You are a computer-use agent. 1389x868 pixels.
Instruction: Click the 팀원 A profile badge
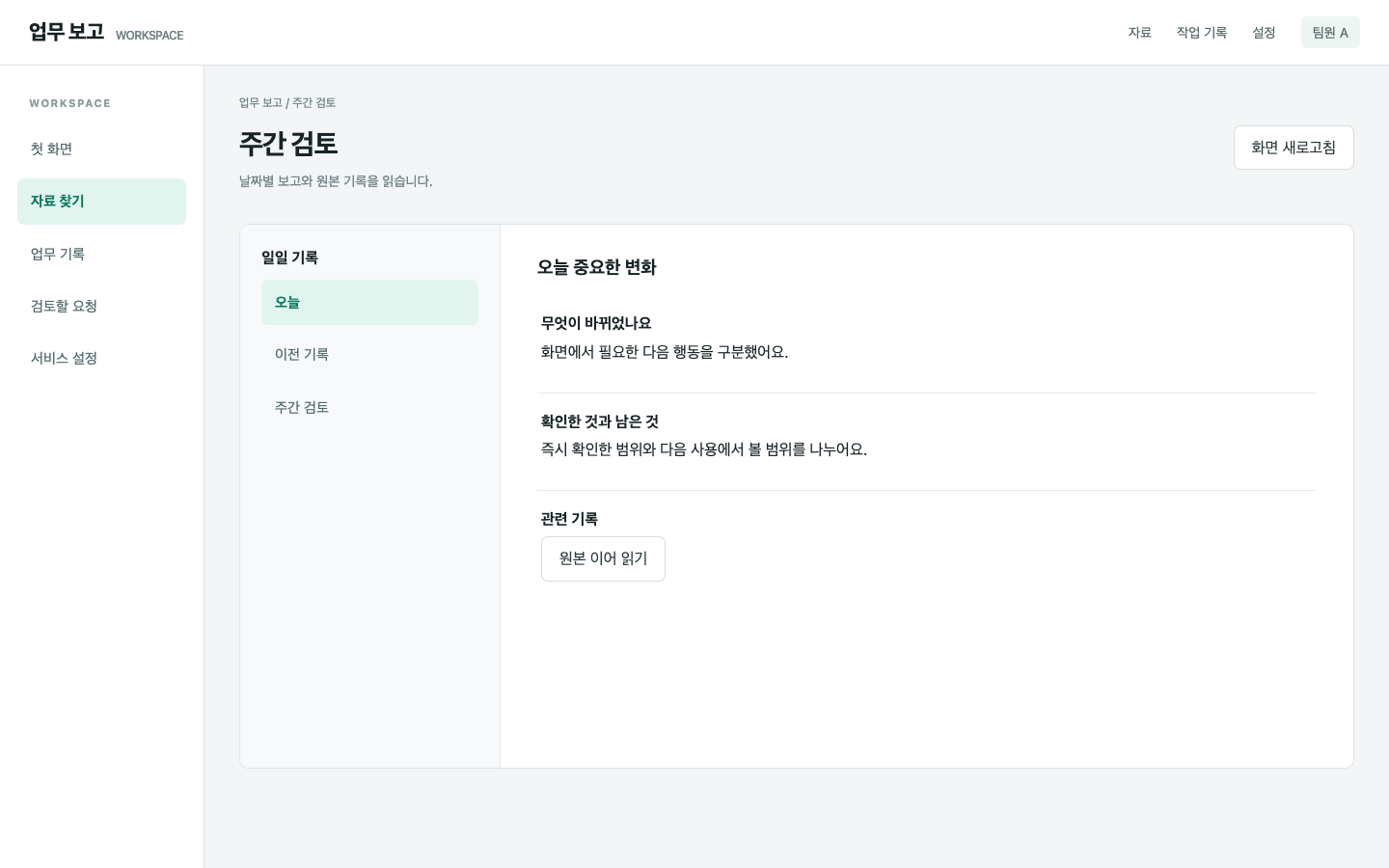(1330, 33)
